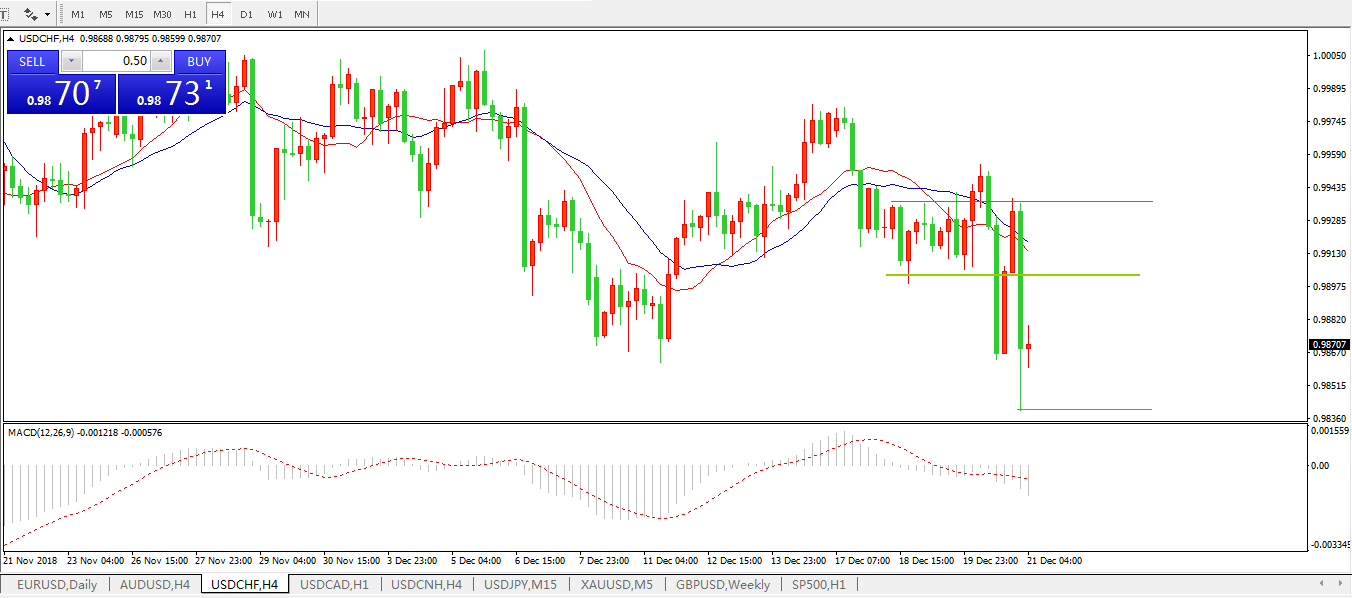
Task: Select the H1 timeframe button
Action: point(190,14)
